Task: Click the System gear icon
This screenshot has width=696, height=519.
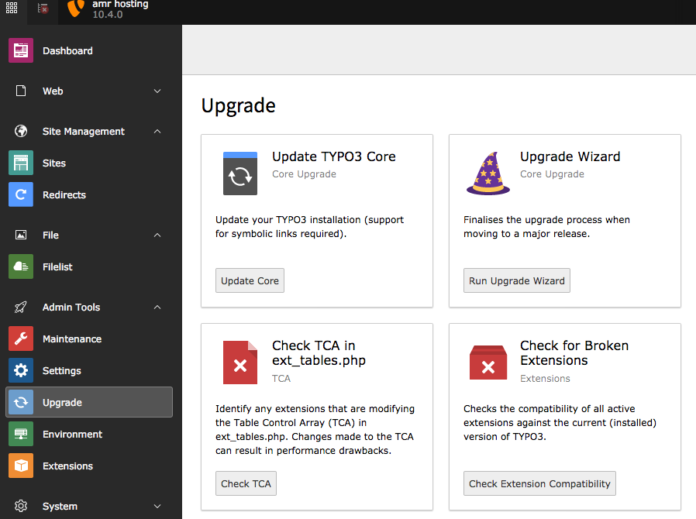Action: 21,506
